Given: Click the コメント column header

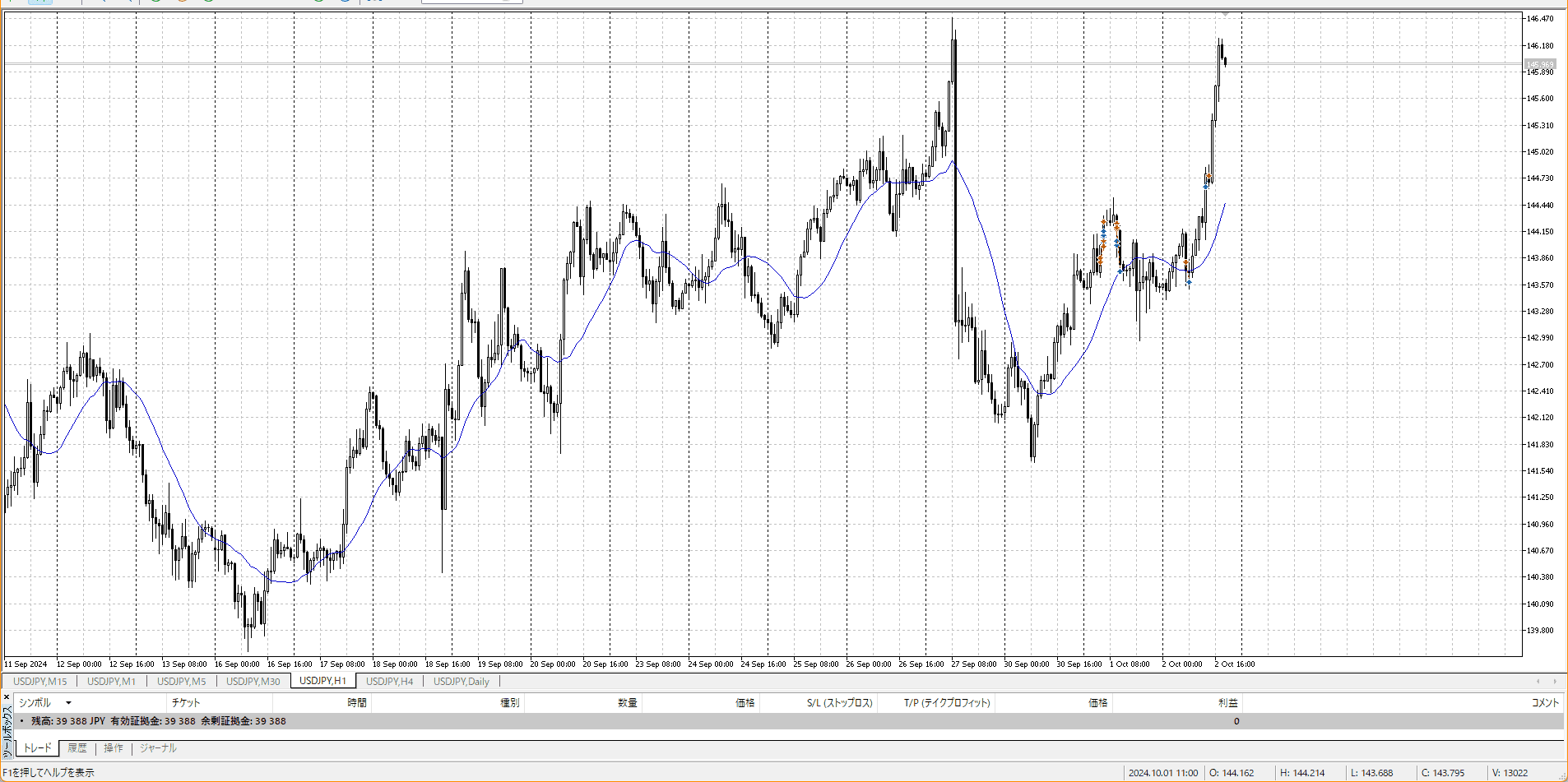Looking at the screenshot, I should pyautogui.click(x=1544, y=703).
